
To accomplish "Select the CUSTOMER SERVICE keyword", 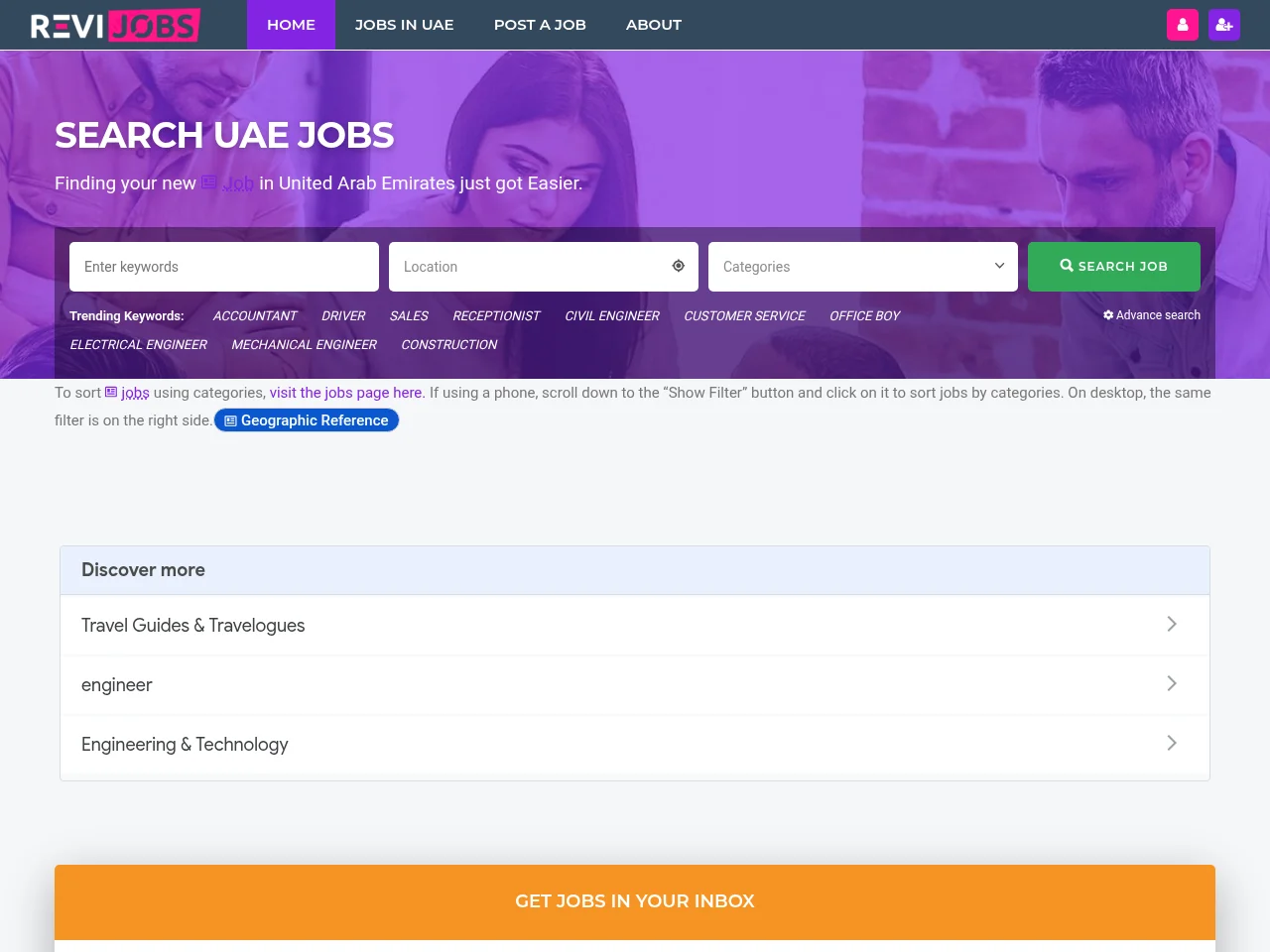I will click(x=744, y=315).
